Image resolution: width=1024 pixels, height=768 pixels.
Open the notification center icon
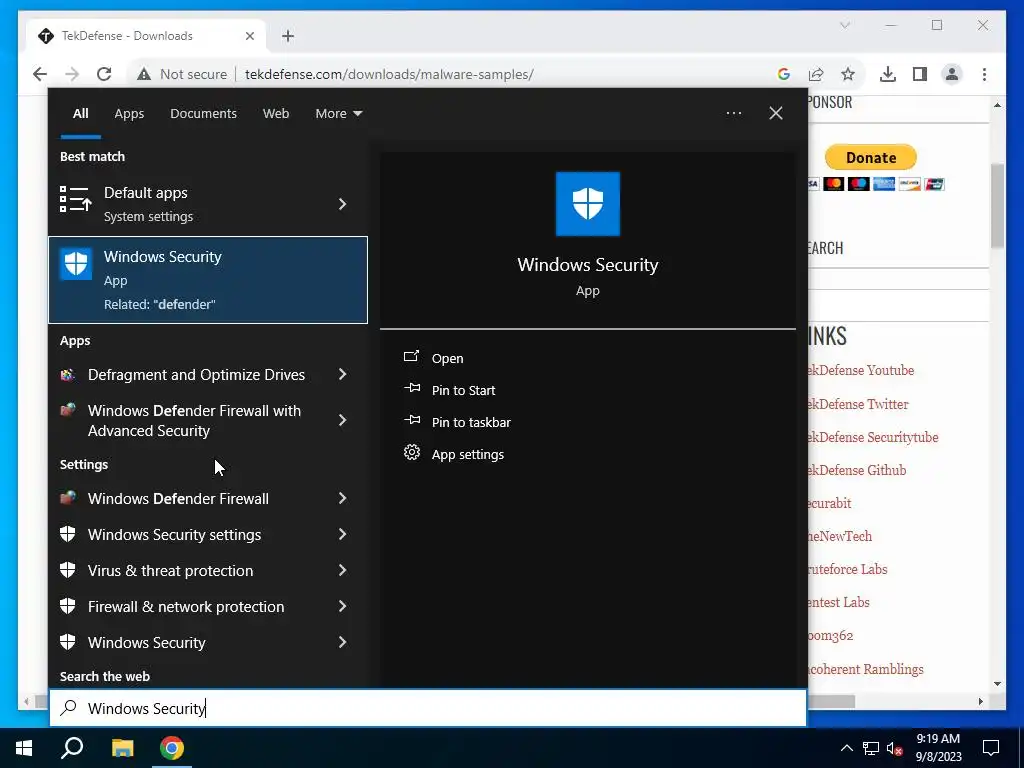(991, 748)
